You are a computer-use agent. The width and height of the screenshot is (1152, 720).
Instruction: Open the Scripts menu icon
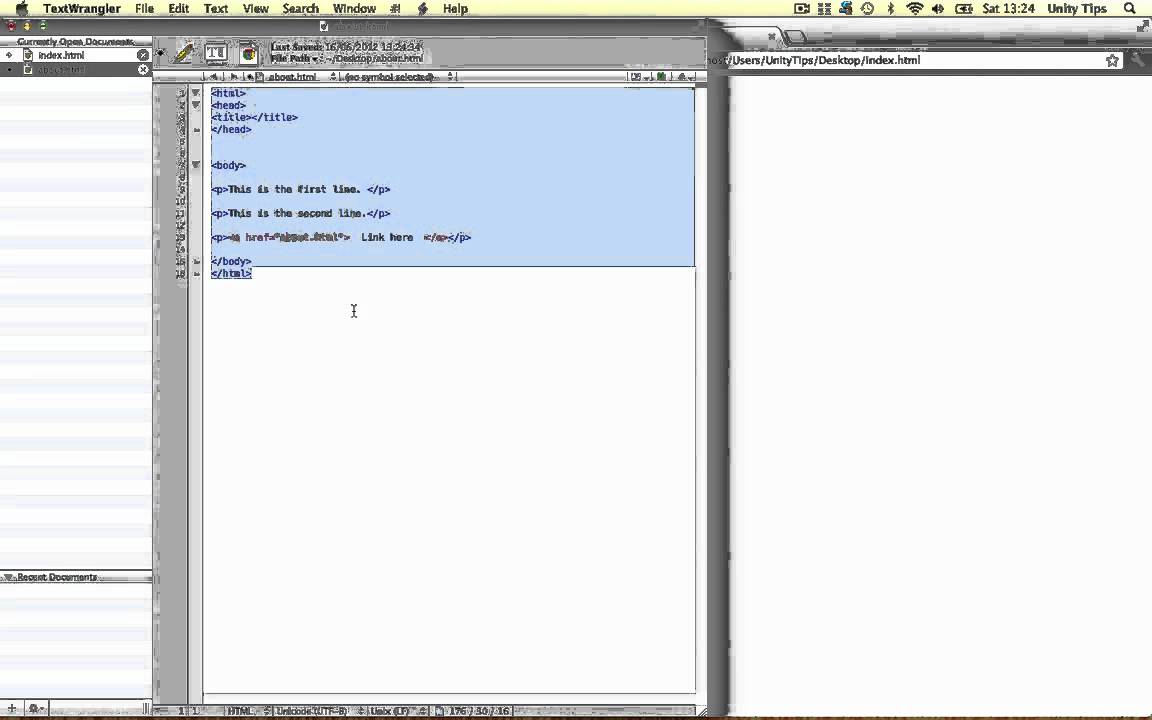click(x=422, y=9)
